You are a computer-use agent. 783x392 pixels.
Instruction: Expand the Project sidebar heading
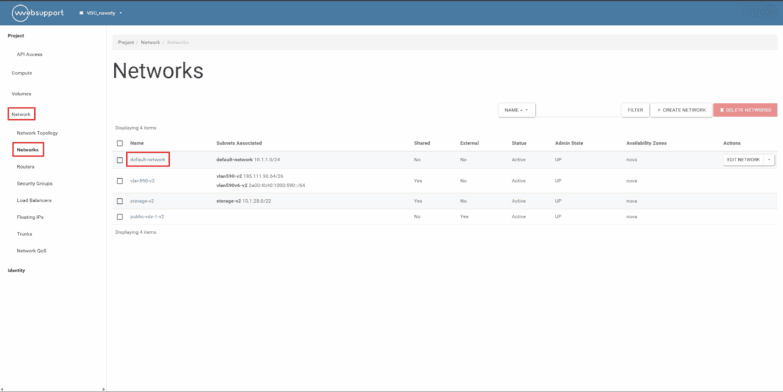pyautogui.click(x=16, y=36)
